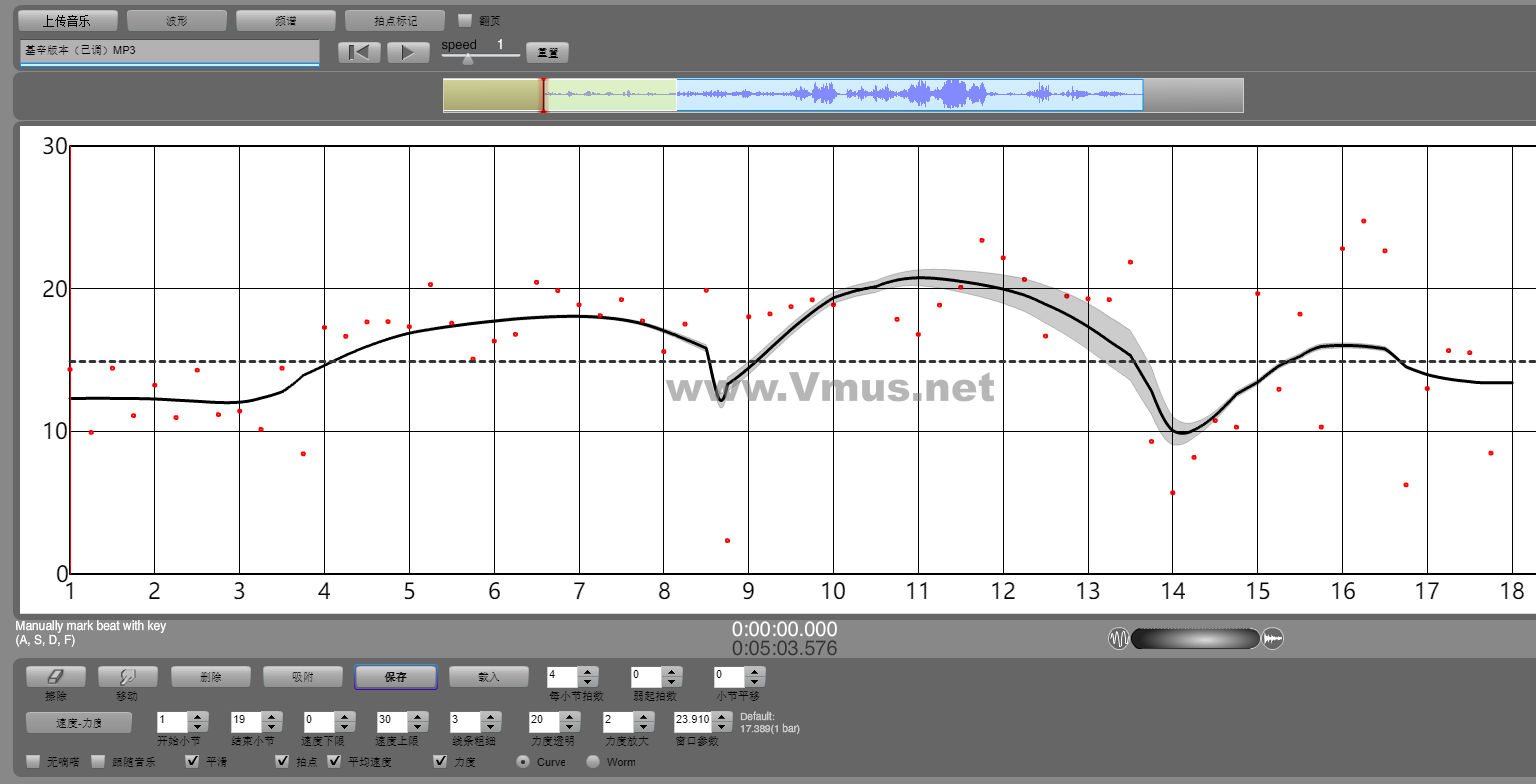The width and height of the screenshot is (1536, 784).
Task: Click the volume gradient slider bar
Action: point(1196,638)
